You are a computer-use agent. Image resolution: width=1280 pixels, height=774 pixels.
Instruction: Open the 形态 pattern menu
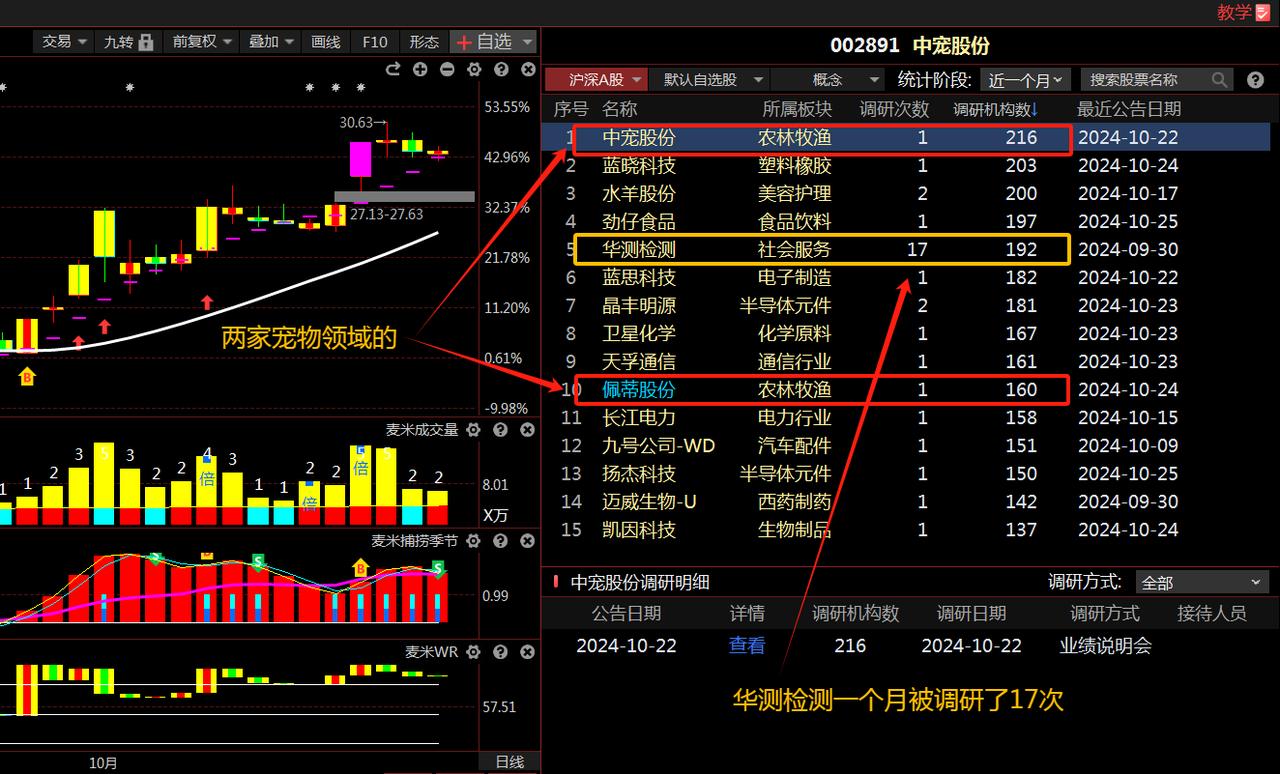[424, 41]
